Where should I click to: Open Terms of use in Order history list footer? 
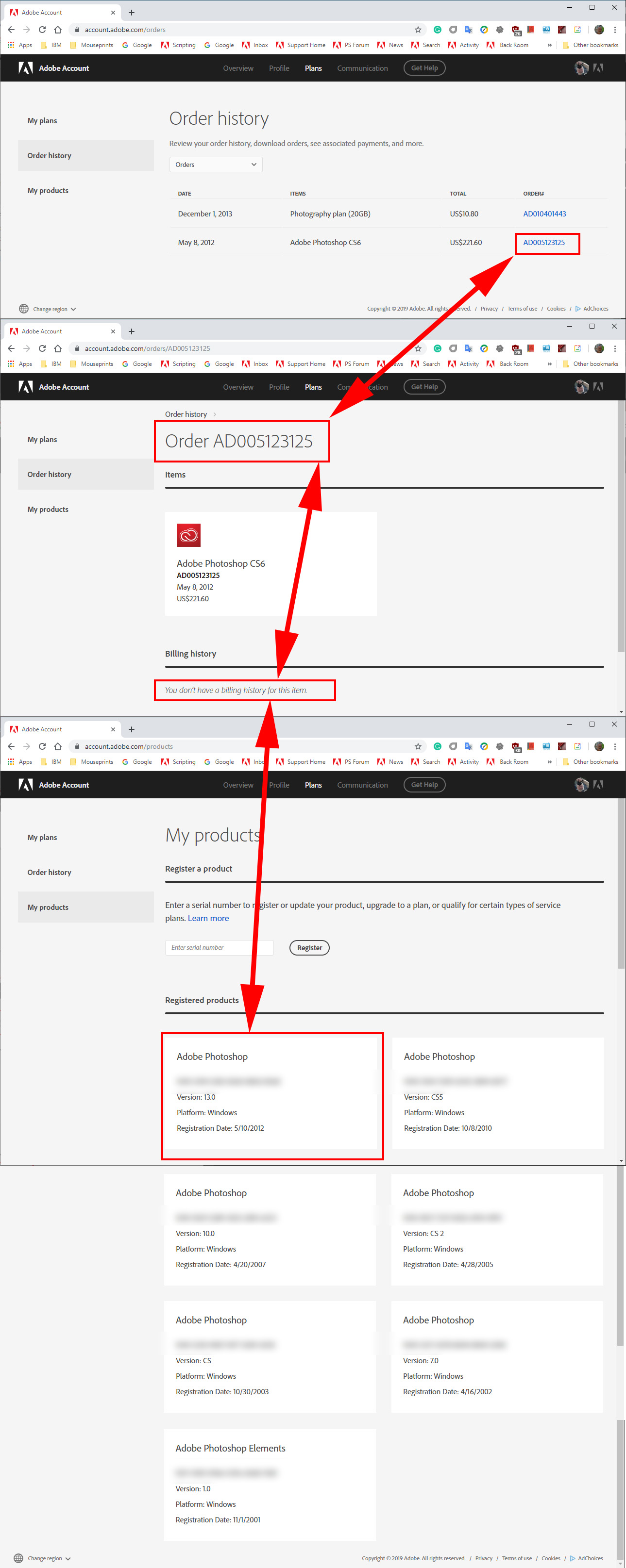[x=522, y=309]
